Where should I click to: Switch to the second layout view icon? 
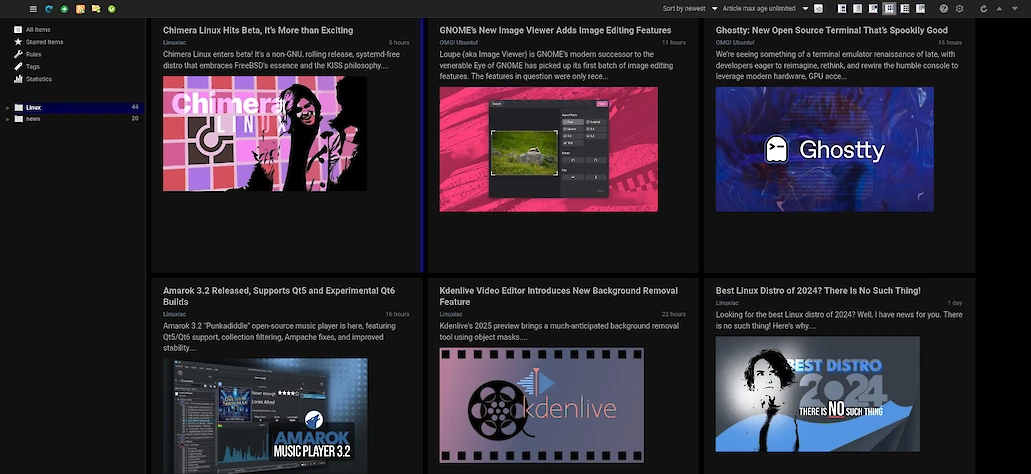(x=857, y=9)
